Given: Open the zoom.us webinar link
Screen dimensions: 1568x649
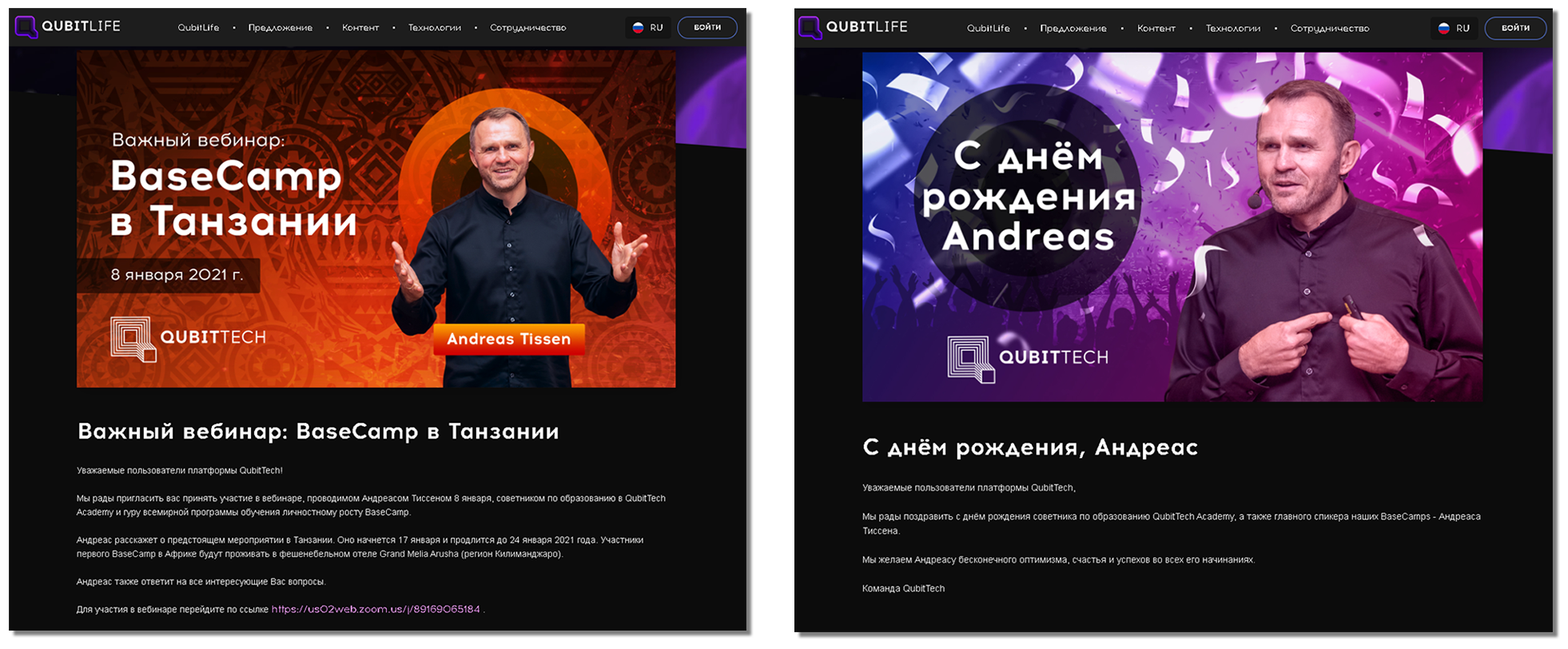Looking at the screenshot, I should click(x=376, y=609).
